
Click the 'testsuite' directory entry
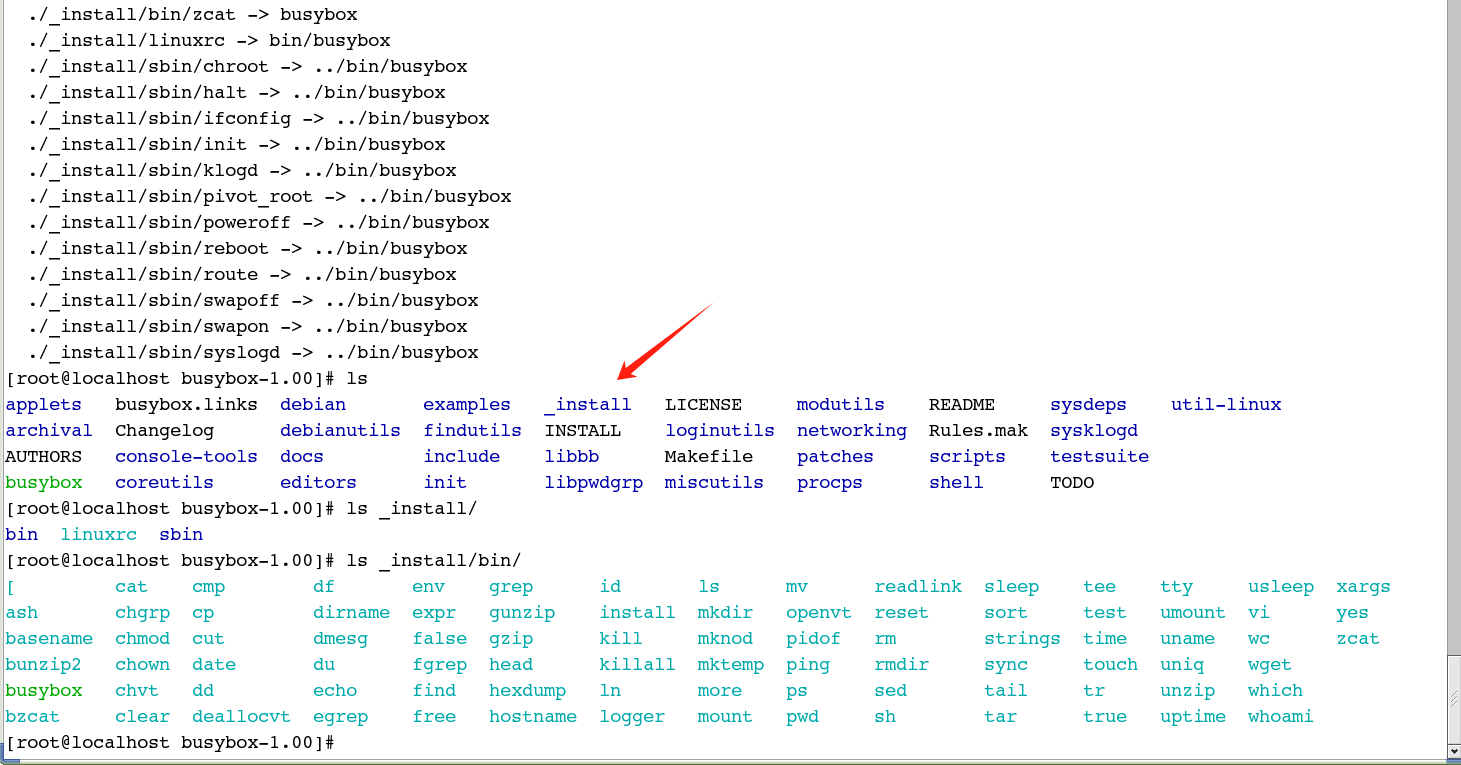1099,457
